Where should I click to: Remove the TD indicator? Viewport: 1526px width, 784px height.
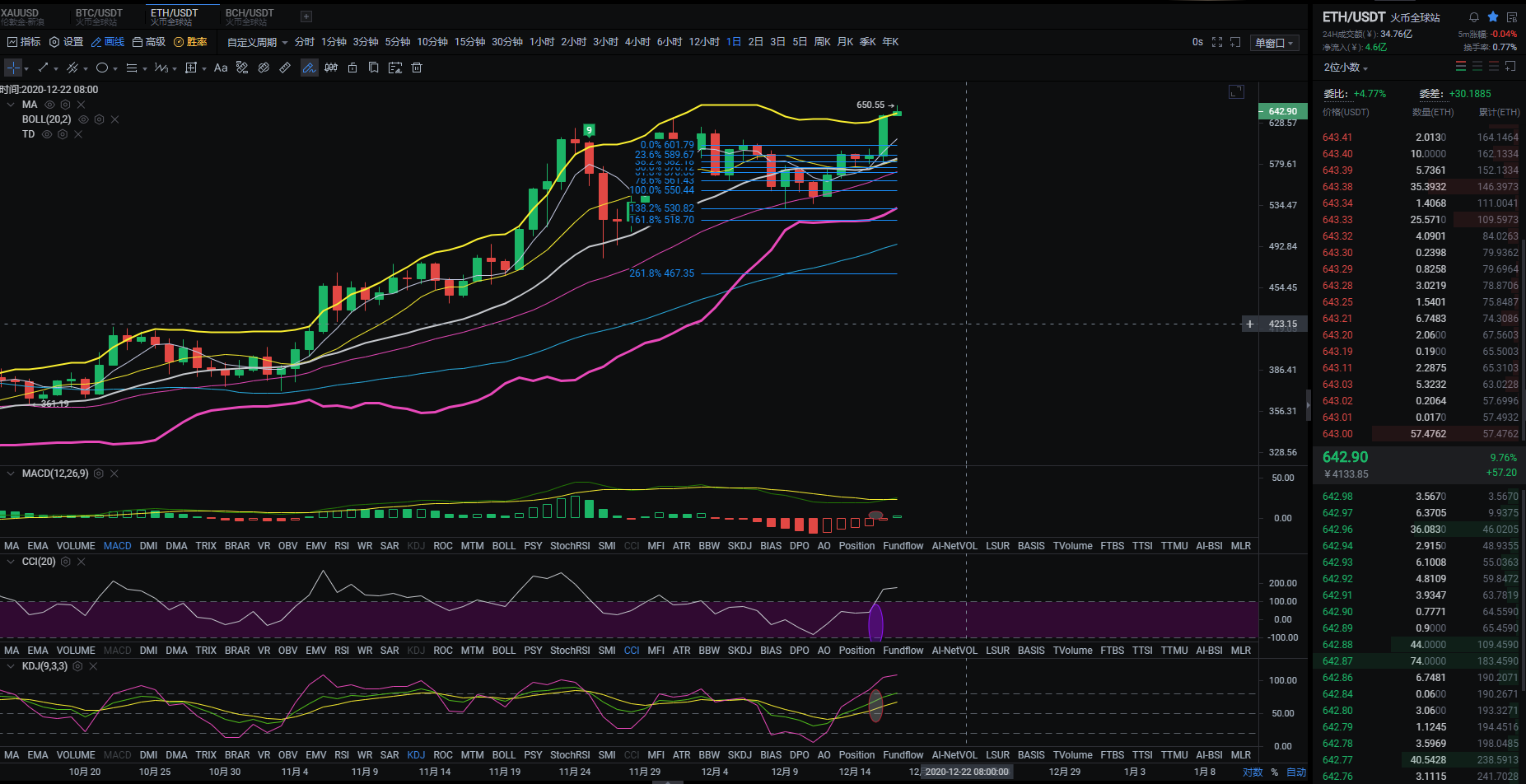coord(78,134)
